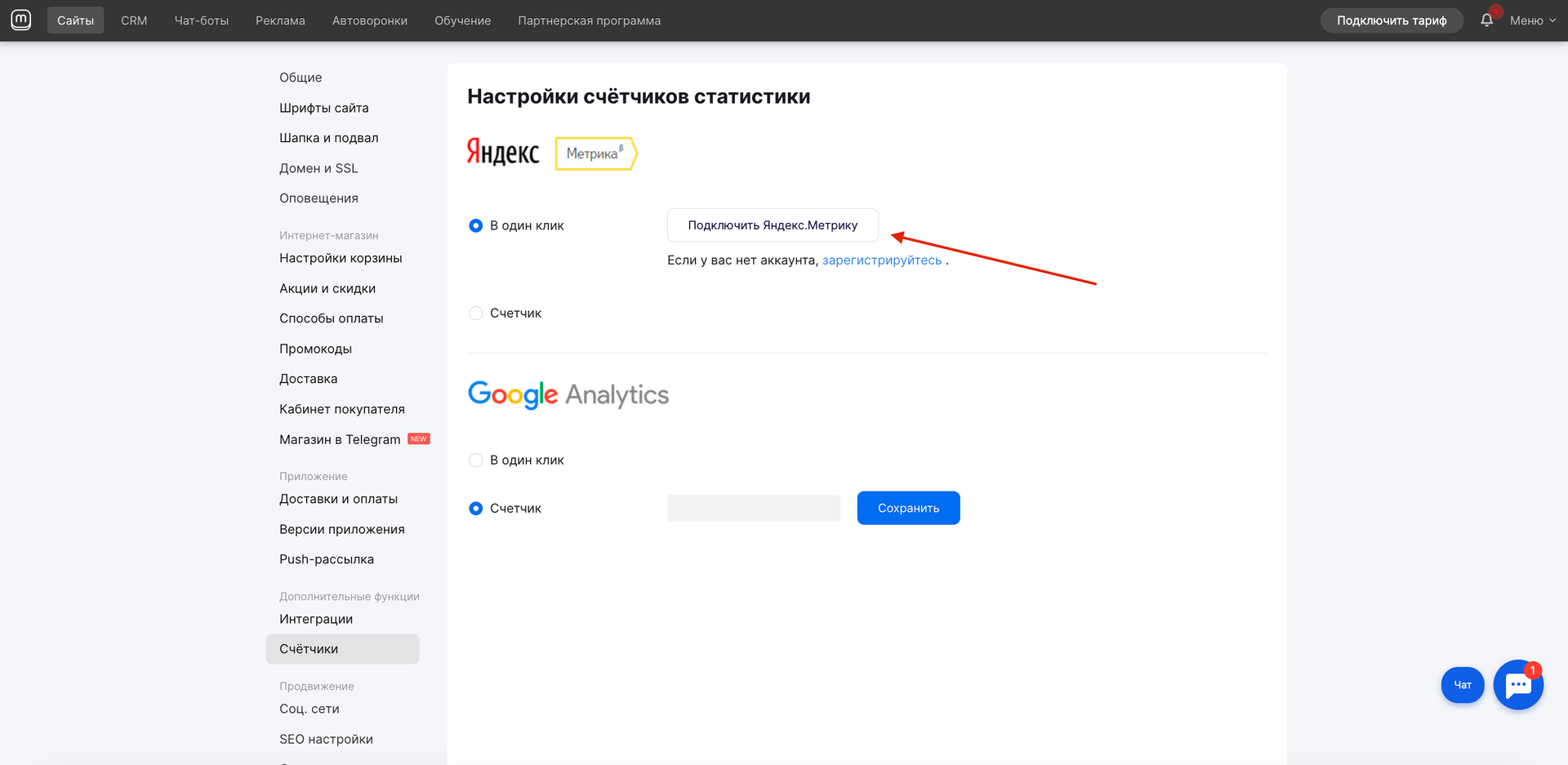Viewport: 1568px width, 765px height.
Task: Go to Чат-боты section
Action: point(202,20)
